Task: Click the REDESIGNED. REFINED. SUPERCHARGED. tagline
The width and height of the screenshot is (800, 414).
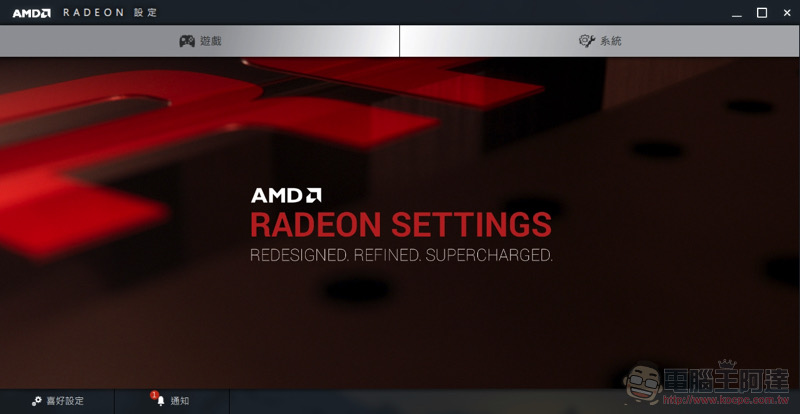Action: click(401, 255)
